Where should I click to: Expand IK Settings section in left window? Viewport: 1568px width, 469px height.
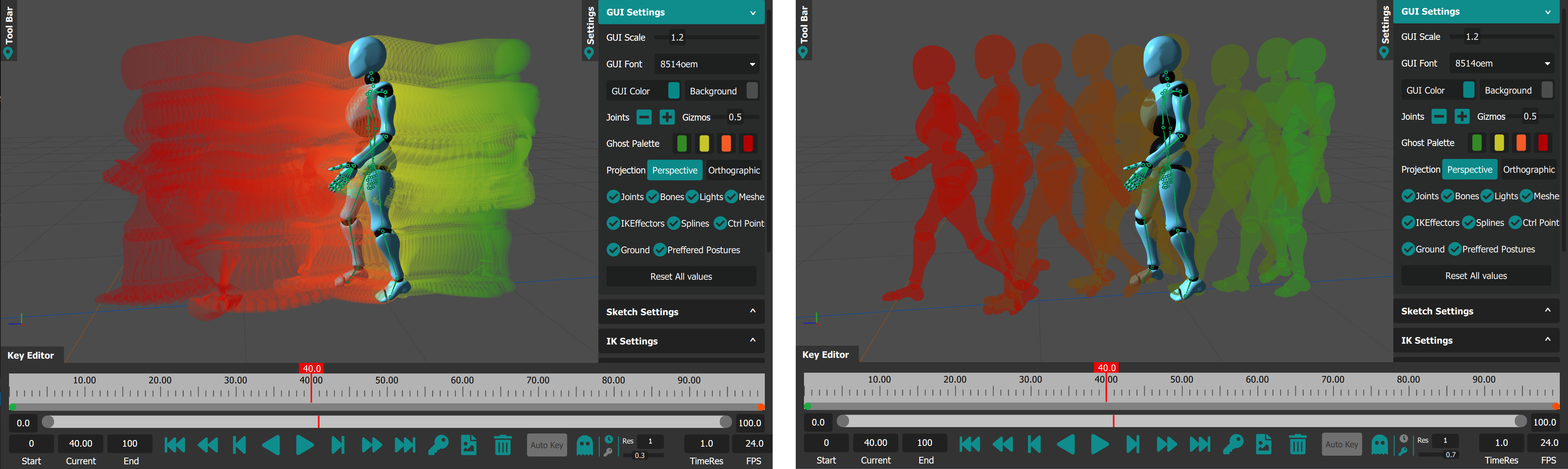[681, 341]
